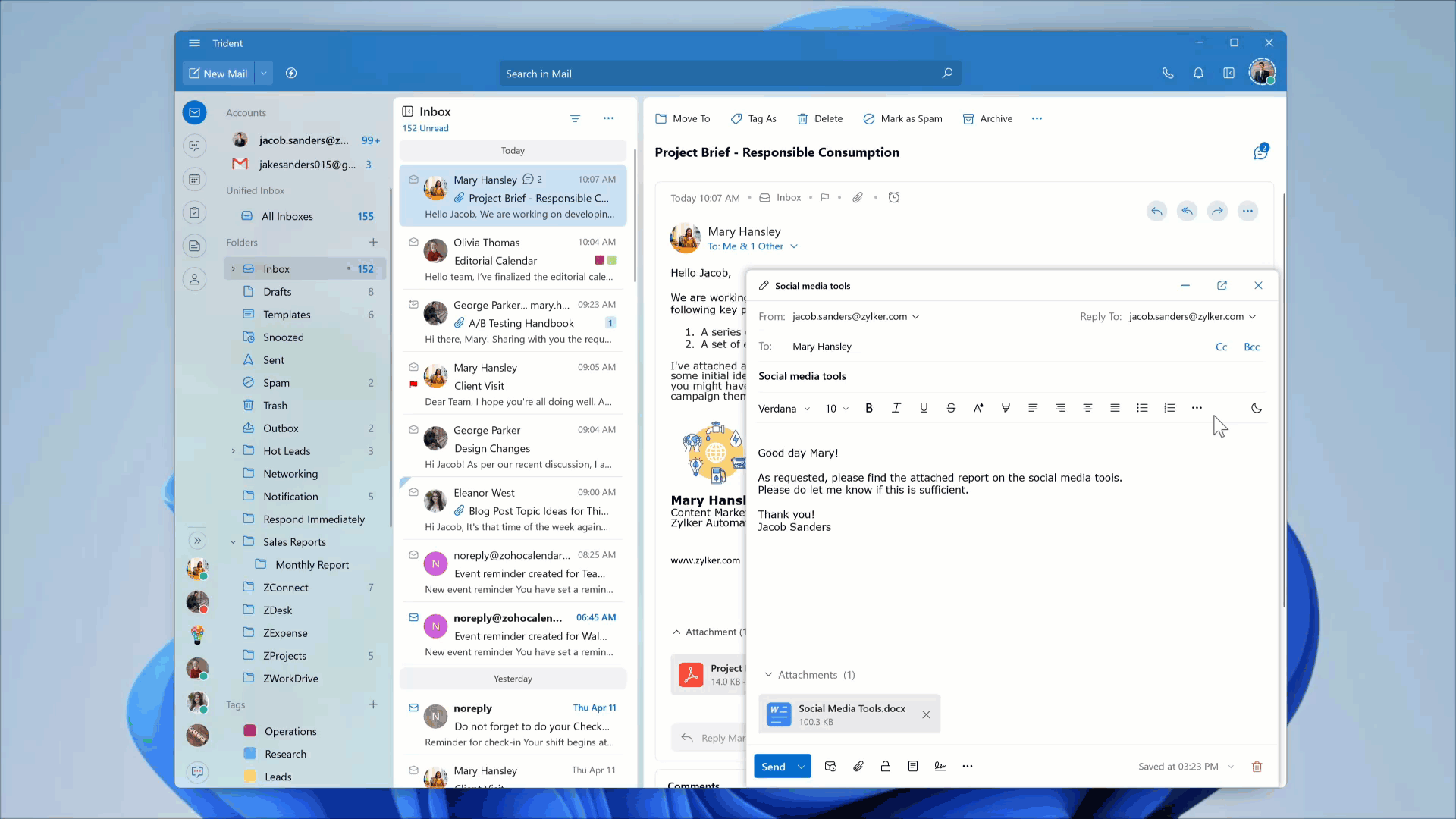
Task: Discard draft with trash icon
Action: (x=1257, y=767)
